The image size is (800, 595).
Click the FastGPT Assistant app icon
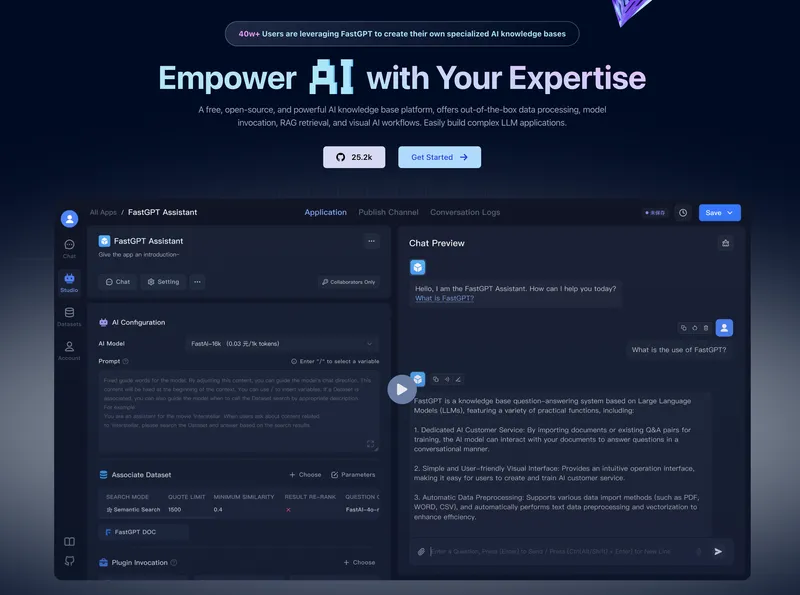[x=104, y=241]
